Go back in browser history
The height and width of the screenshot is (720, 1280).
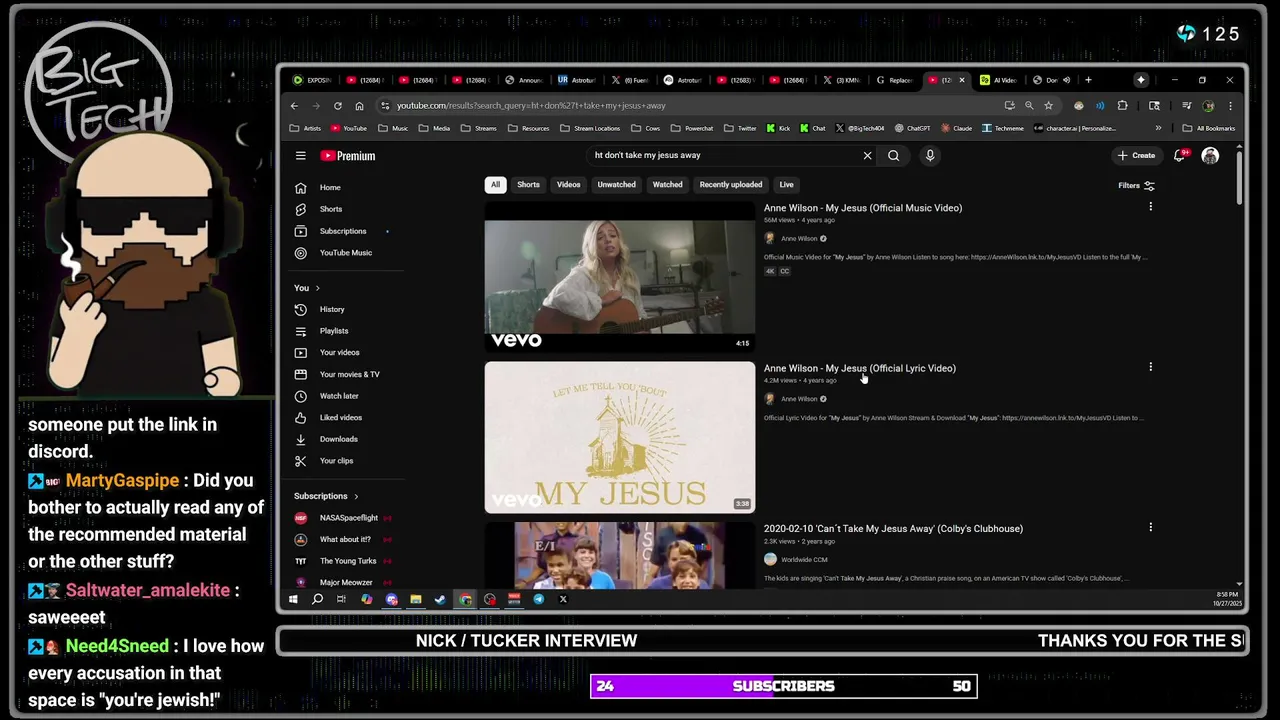click(294, 105)
